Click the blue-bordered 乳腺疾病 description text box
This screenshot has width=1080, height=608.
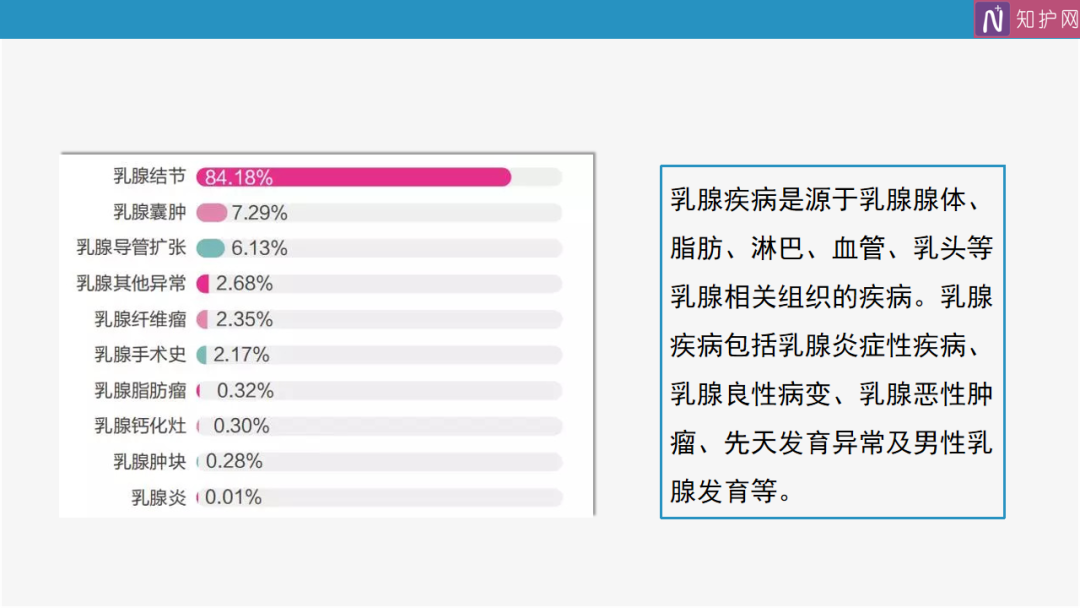832,342
